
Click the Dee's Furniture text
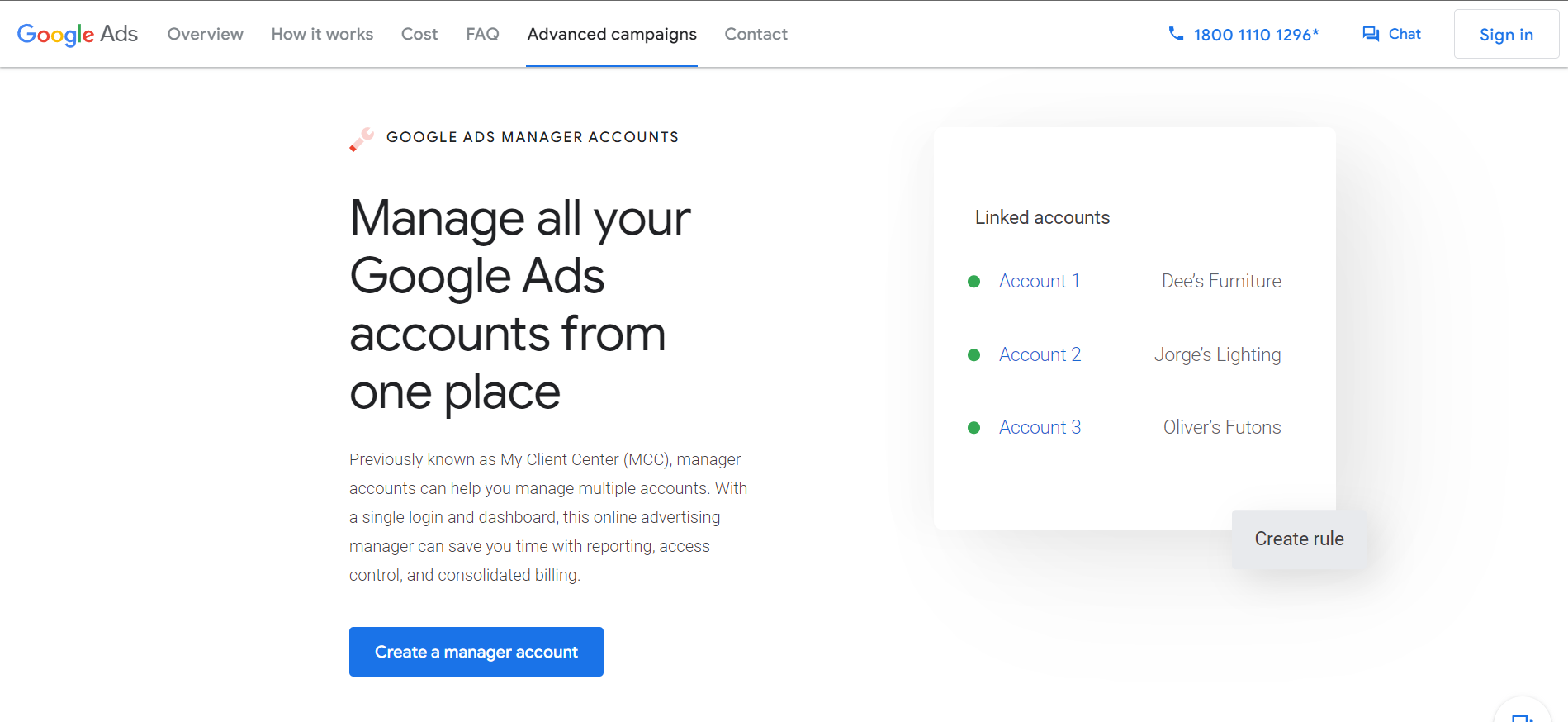[x=1221, y=282]
